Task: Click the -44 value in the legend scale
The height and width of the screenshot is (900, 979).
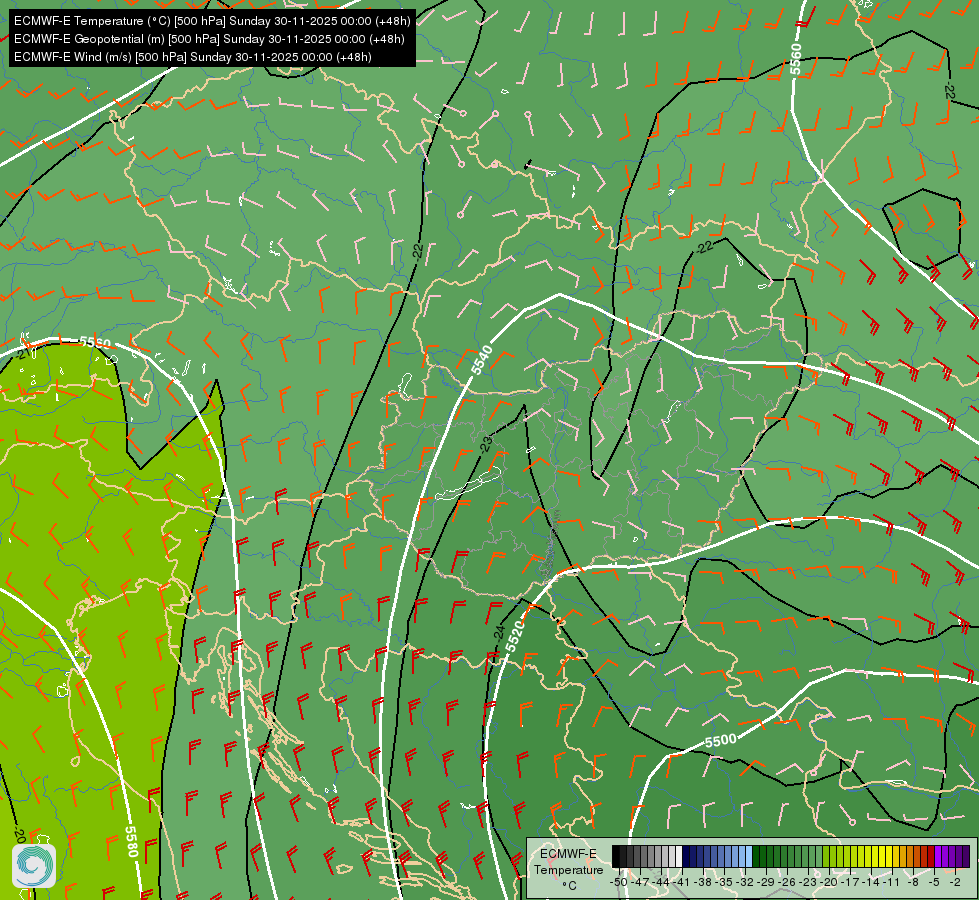Action: pos(661,882)
